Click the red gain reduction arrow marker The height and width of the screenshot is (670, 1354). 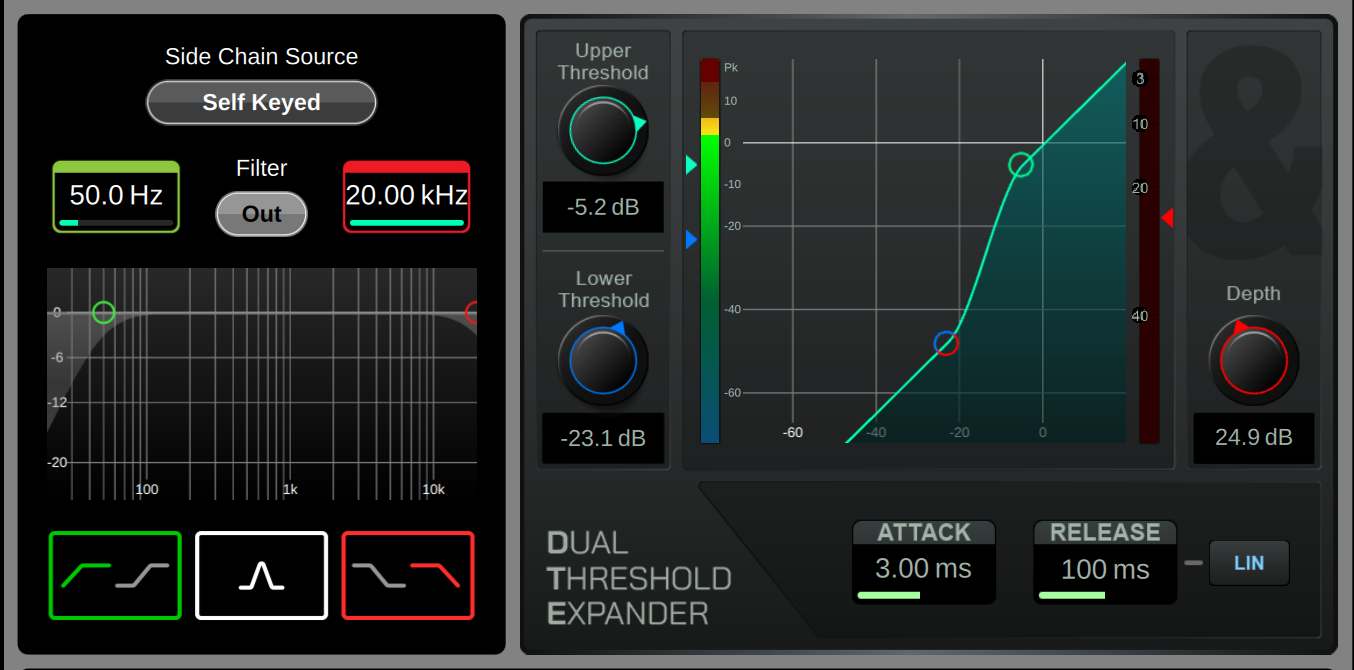(1167, 217)
